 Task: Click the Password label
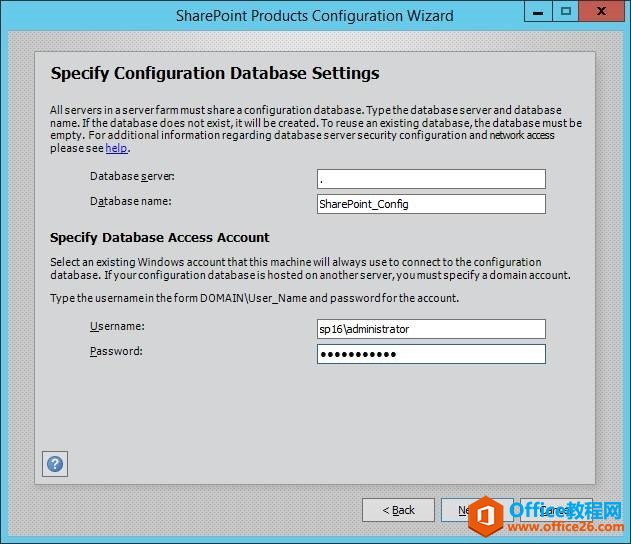coord(116,351)
